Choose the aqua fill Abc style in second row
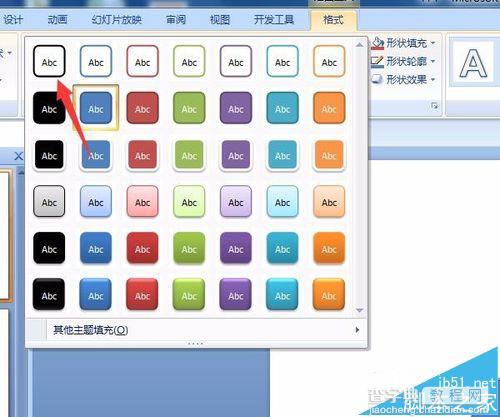500x417 pixels. (282, 108)
